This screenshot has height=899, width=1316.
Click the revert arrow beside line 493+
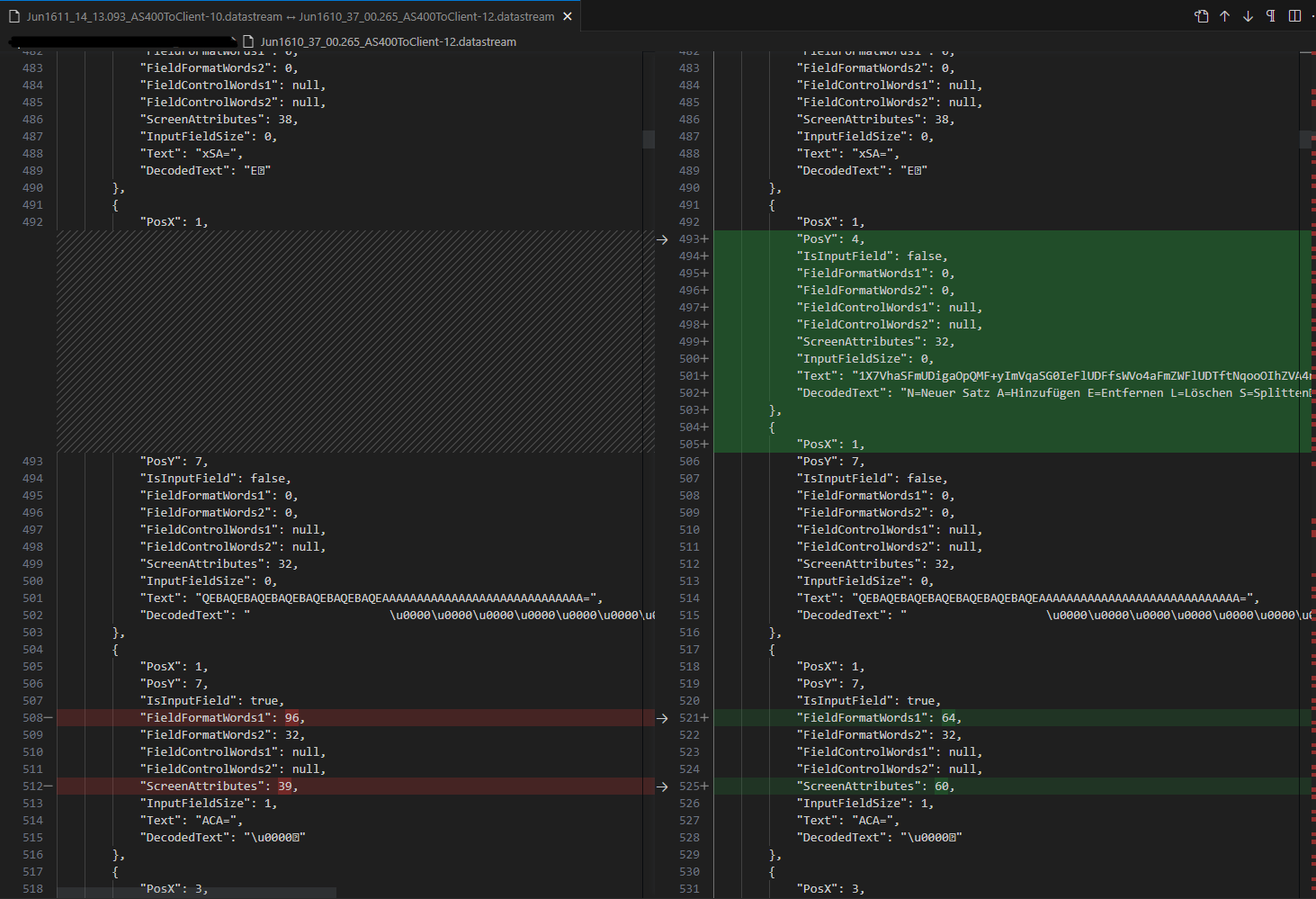662,239
